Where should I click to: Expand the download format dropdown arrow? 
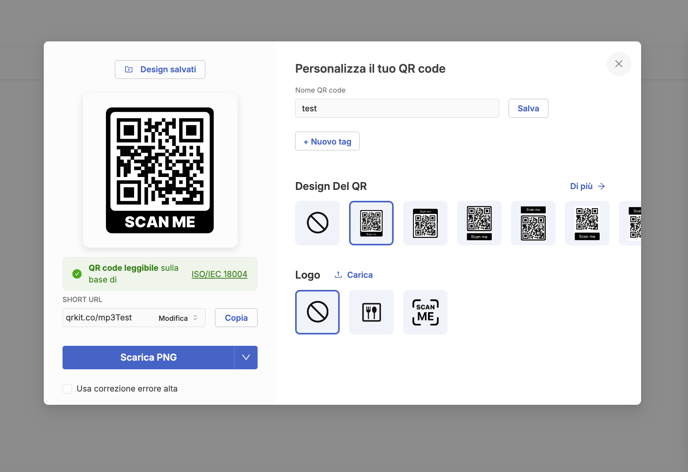click(x=246, y=358)
